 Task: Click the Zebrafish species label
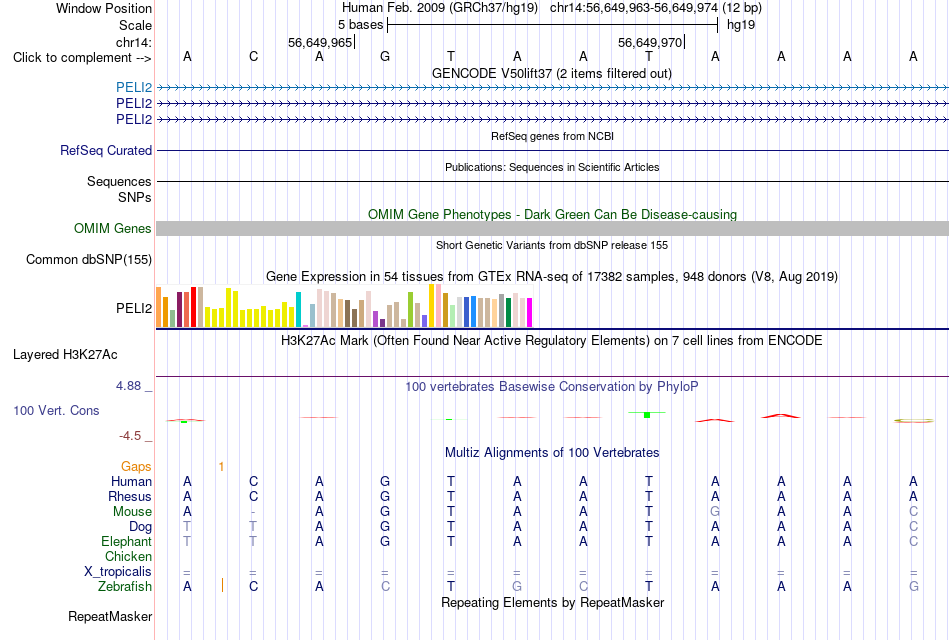coord(125,587)
